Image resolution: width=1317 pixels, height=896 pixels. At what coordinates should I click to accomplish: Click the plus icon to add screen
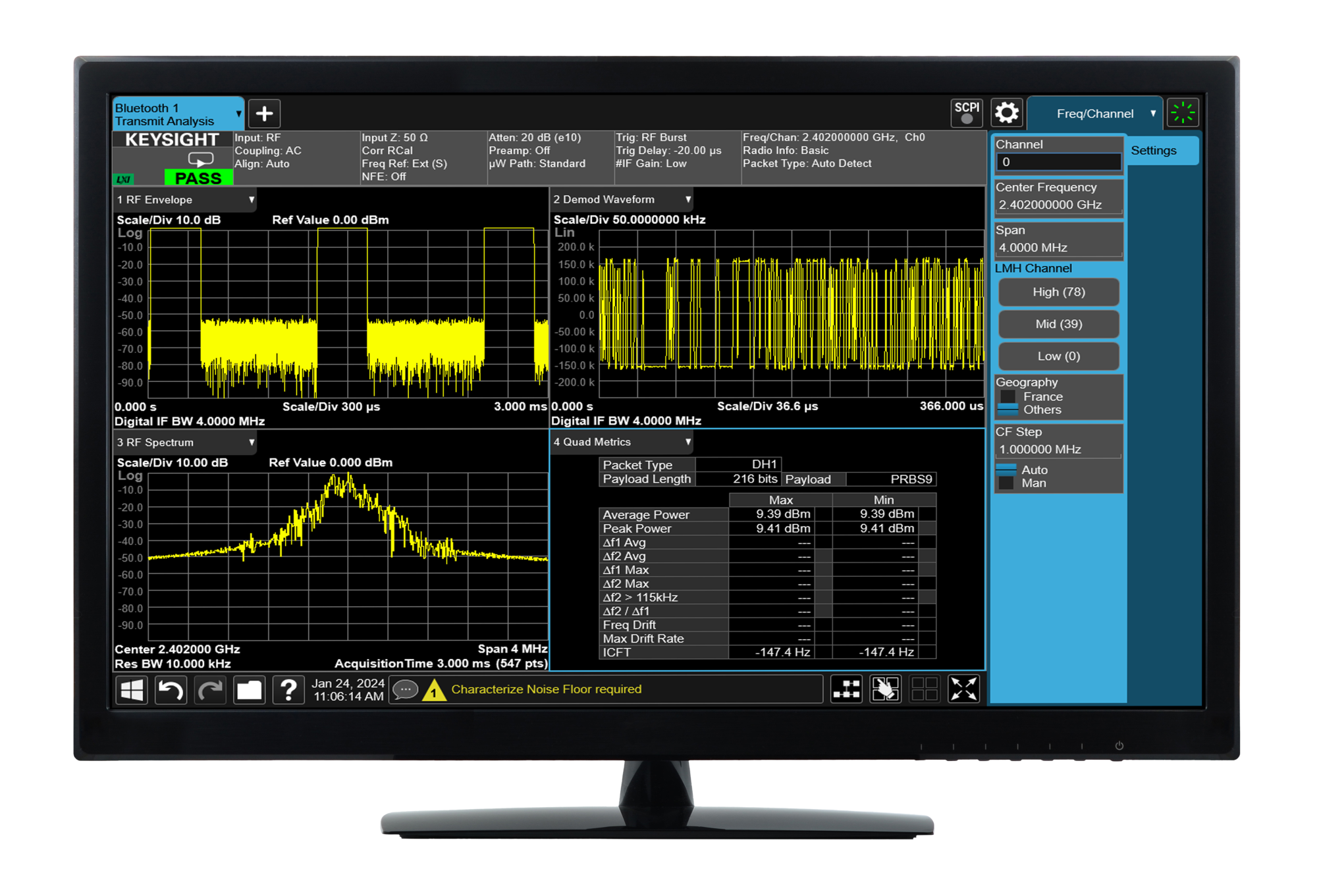(x=264, y=114)
